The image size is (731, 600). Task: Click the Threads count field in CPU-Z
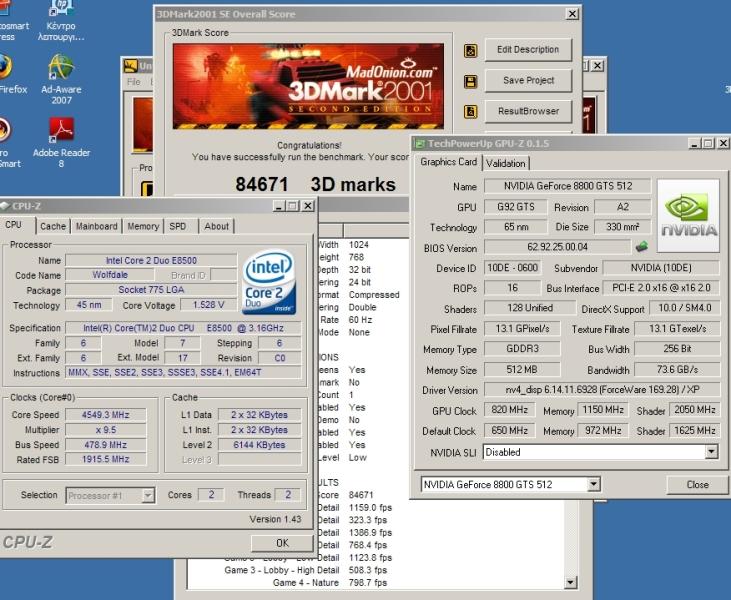(x=288, y=495)
